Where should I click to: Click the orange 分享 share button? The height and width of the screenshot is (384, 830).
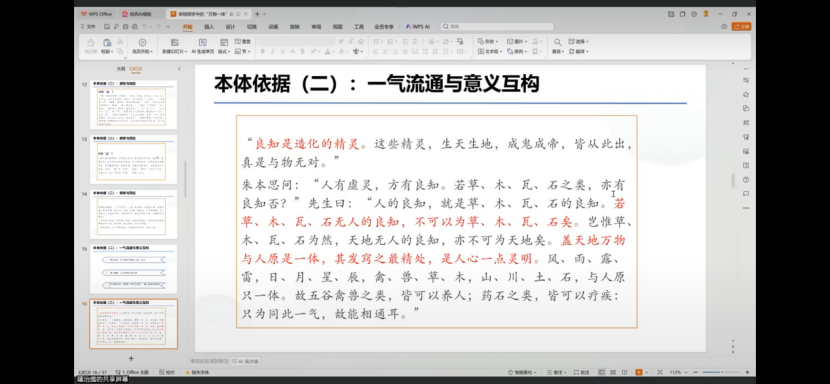point(742,26)
